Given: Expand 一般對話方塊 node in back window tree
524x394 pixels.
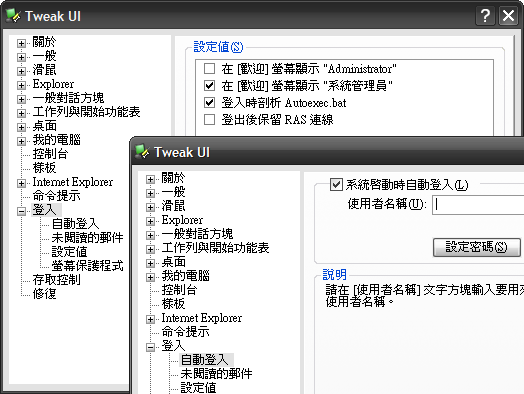Looking at the screenshot, I should [x=21, y=100].
